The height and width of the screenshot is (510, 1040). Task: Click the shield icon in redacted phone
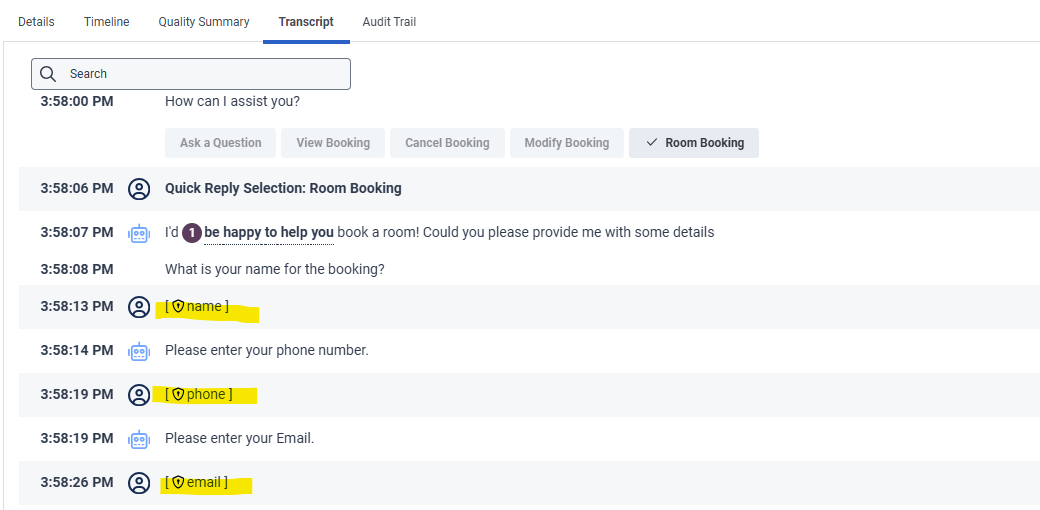click(178, 395)
